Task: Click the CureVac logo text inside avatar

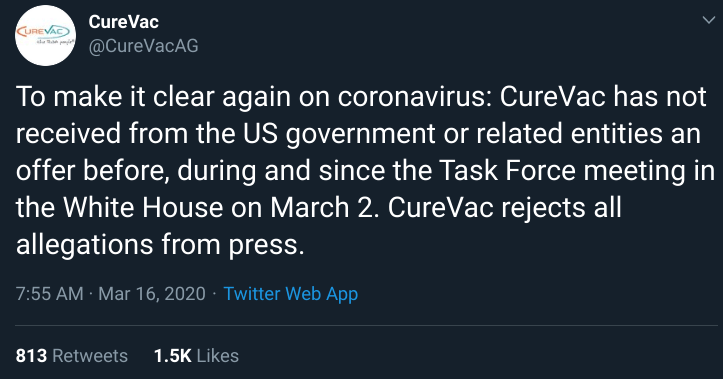Action: pos(43,32)
